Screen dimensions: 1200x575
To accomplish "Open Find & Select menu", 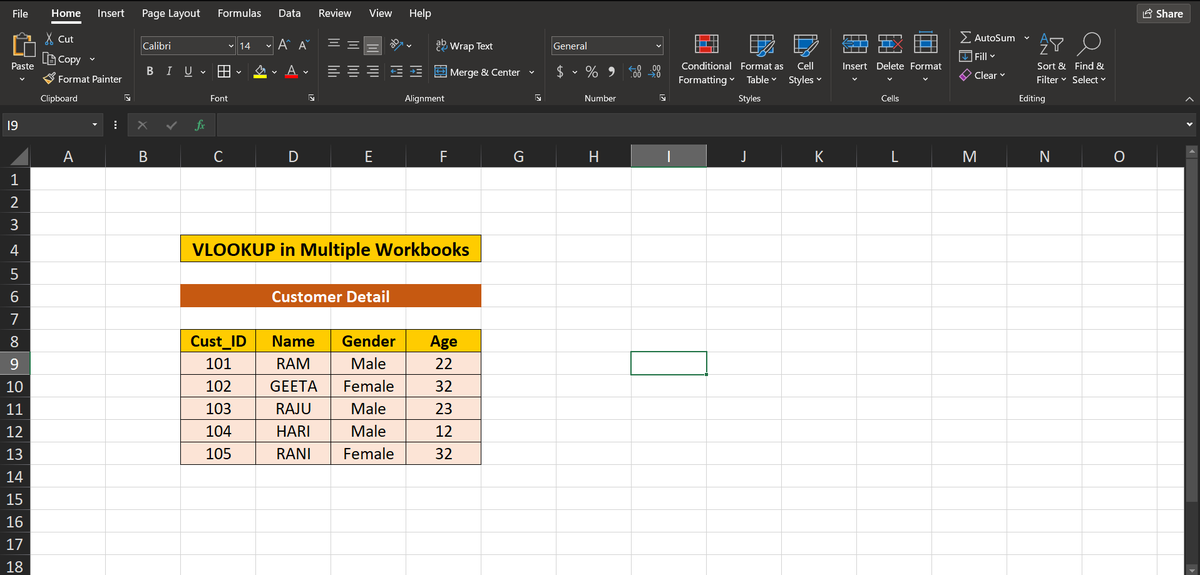I will click(1089, 58).
